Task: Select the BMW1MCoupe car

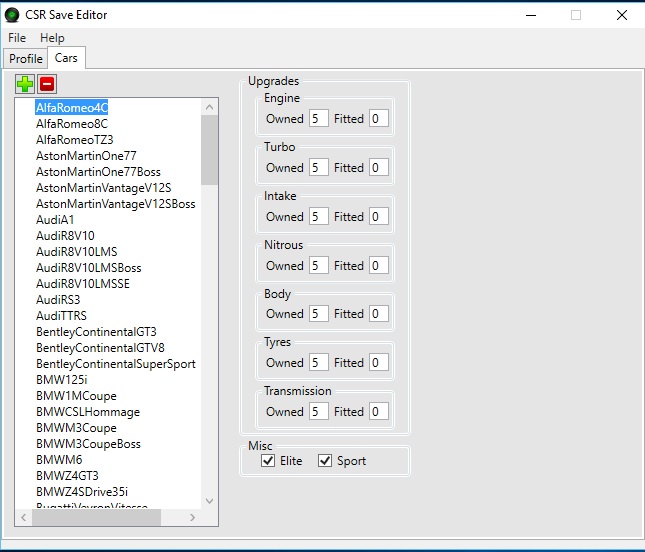Action: pyautogui.click(x=76, y=396)
